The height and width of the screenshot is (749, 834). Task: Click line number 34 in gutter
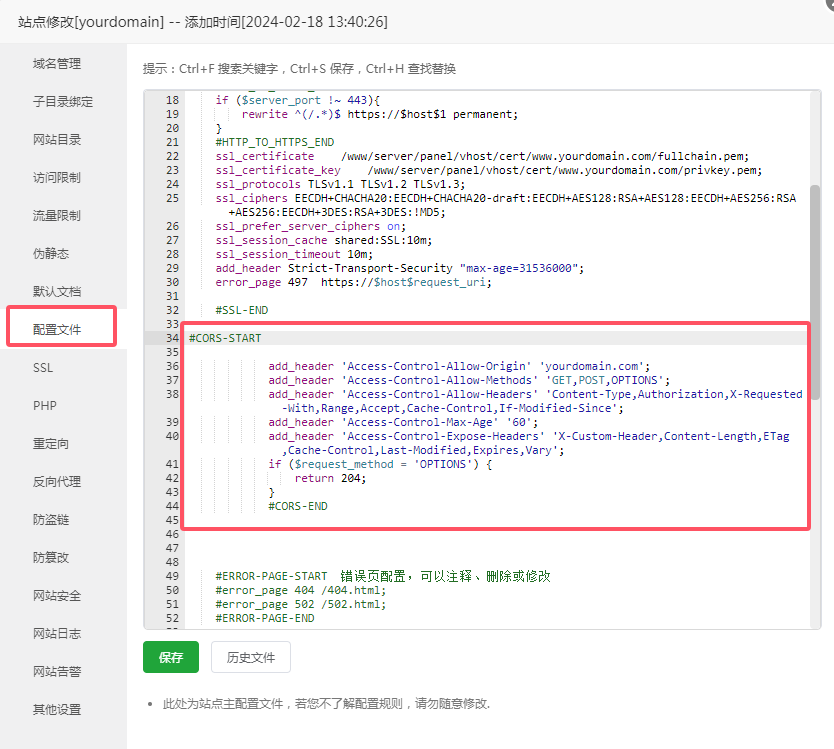pyautogui.click(x=172, y=338)
